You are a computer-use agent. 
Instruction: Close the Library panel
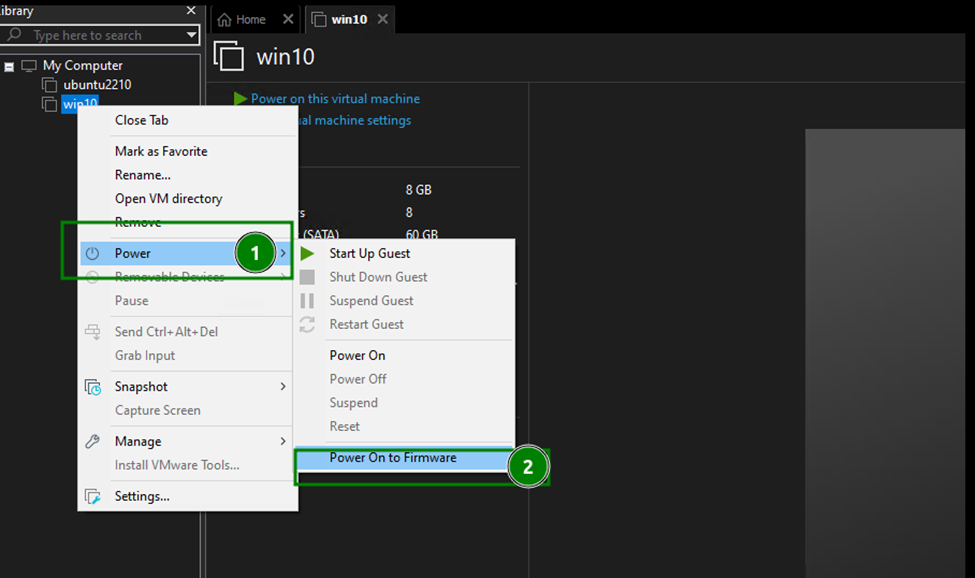pos(192,11)
